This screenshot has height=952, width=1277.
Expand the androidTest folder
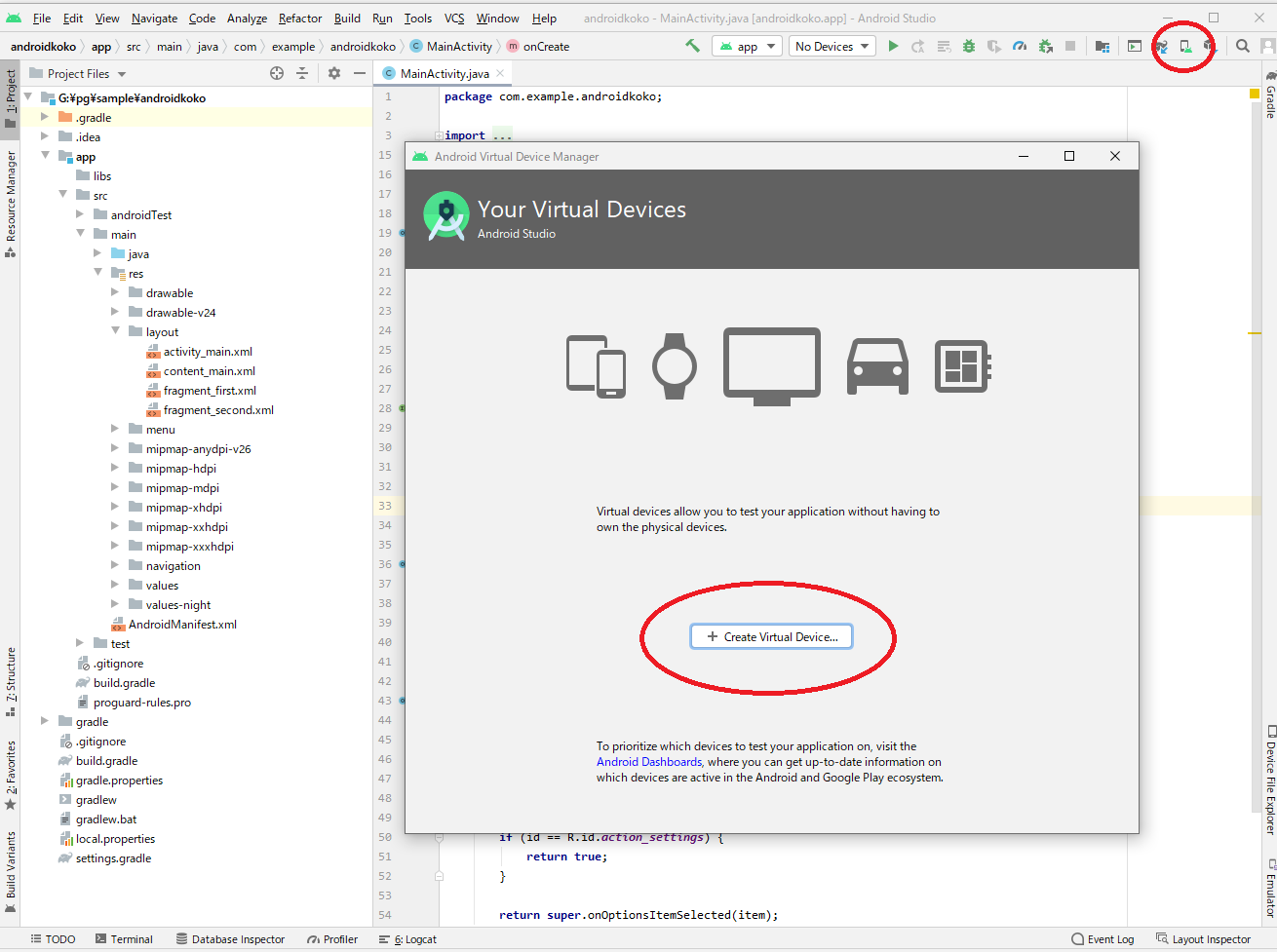80,214
